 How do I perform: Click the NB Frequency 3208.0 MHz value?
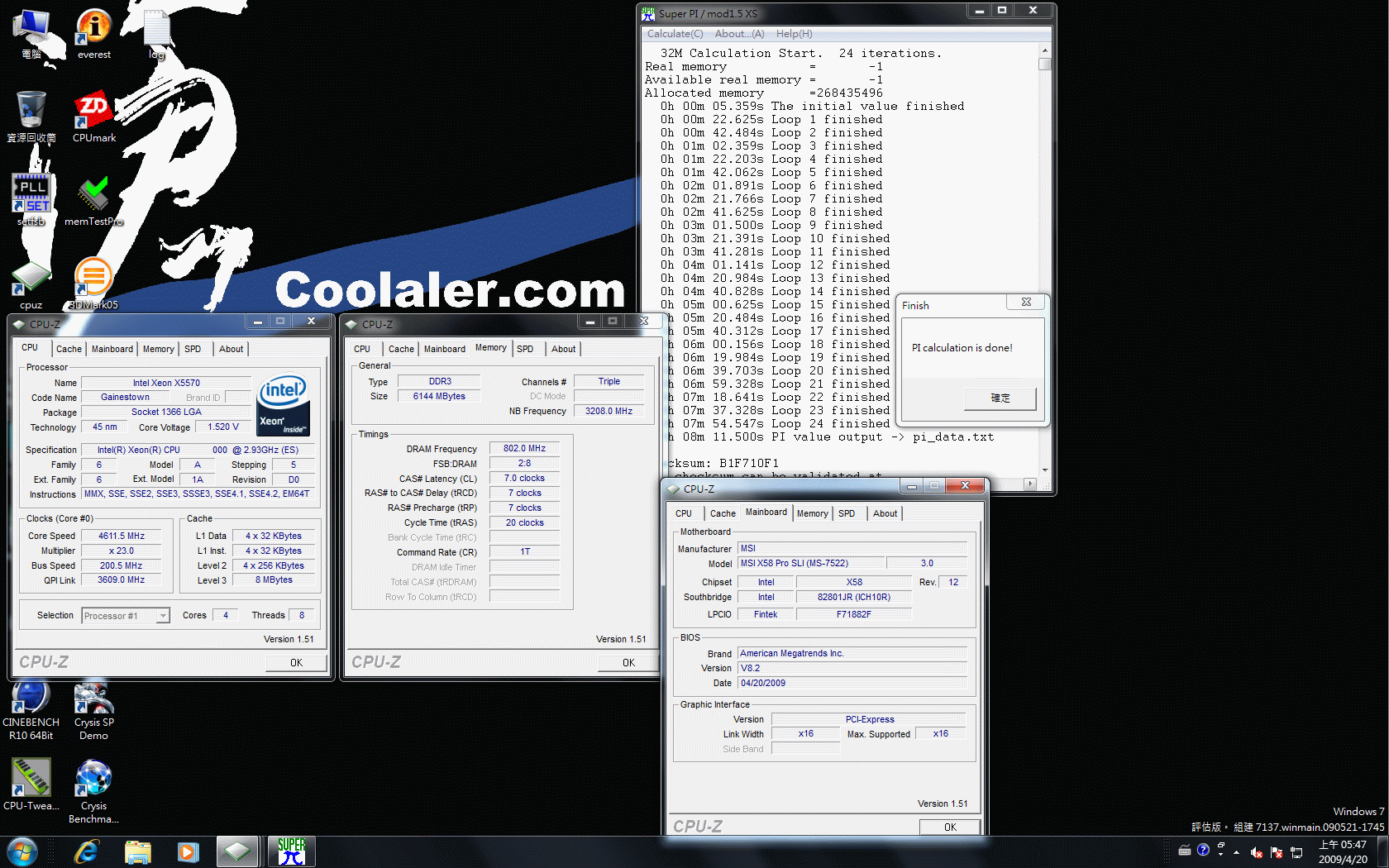click(609, 411)
